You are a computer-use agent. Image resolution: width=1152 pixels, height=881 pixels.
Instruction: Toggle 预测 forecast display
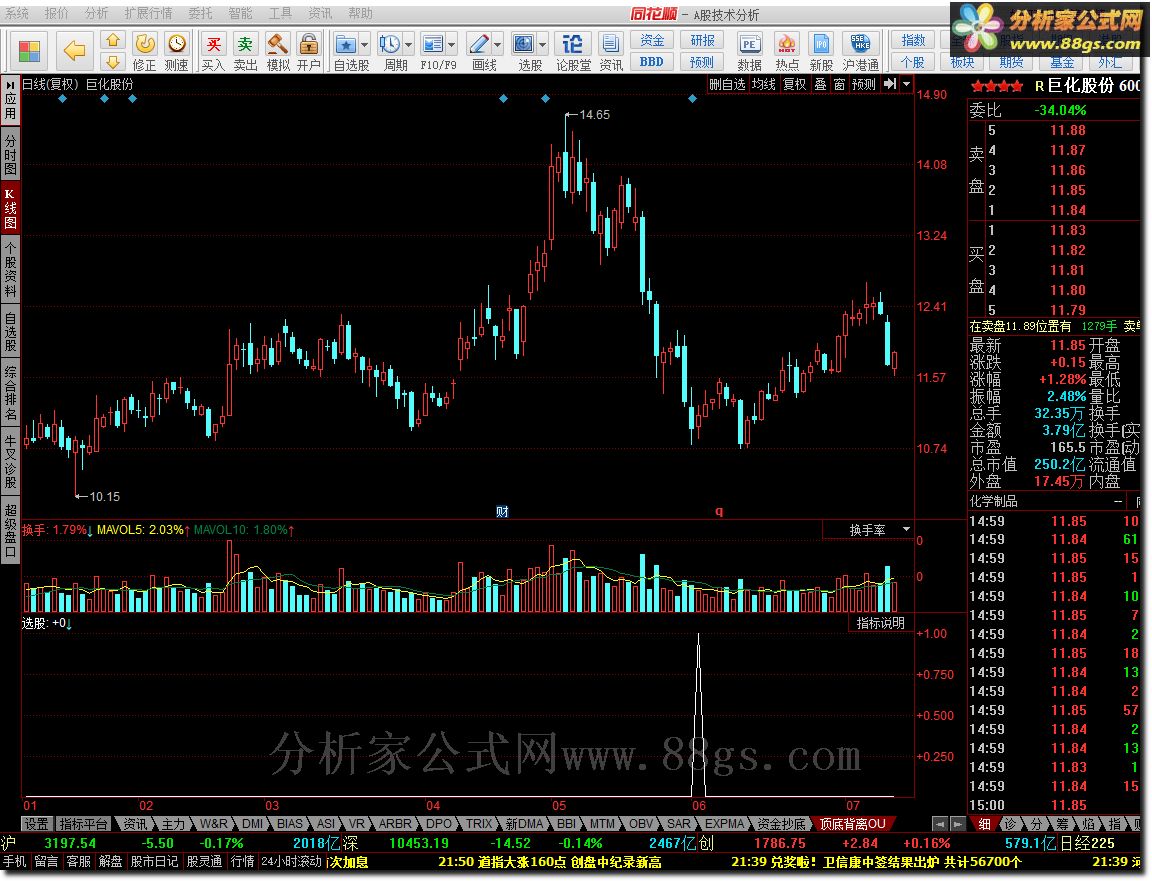(x=863, y=84)
